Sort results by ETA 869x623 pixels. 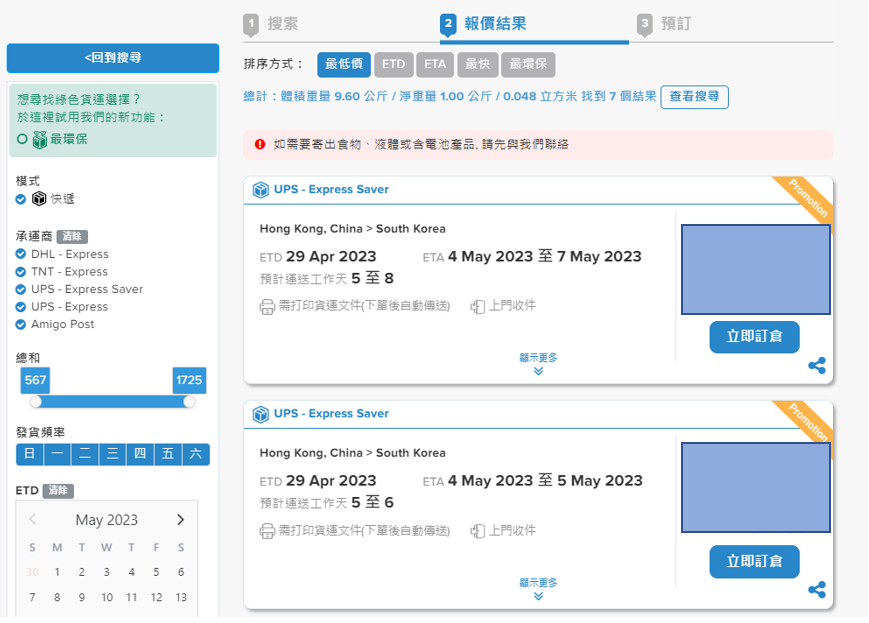tap(435, 64)
